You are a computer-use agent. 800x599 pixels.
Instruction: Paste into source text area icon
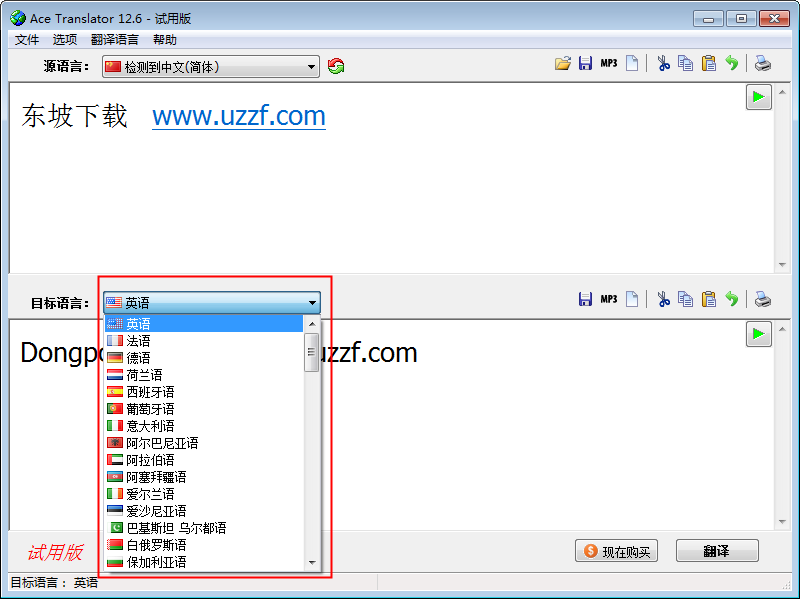(x=709, y=64)
